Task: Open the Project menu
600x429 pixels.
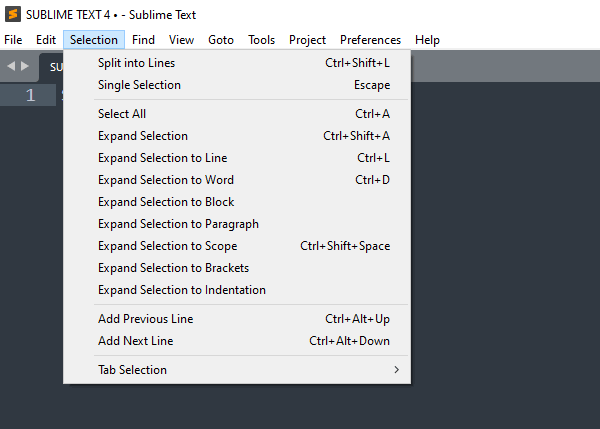Action: 307,40
